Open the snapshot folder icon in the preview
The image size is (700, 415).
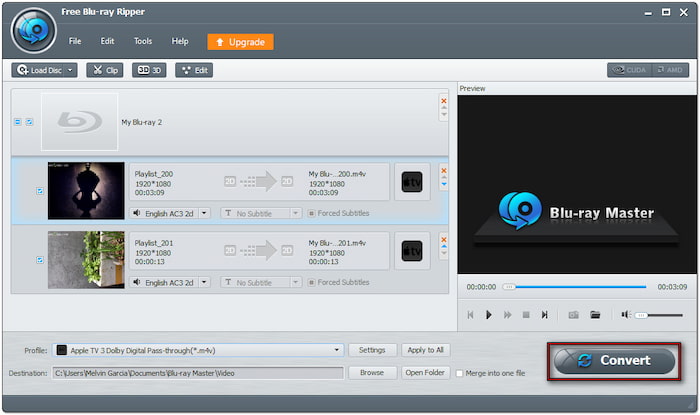595,314
